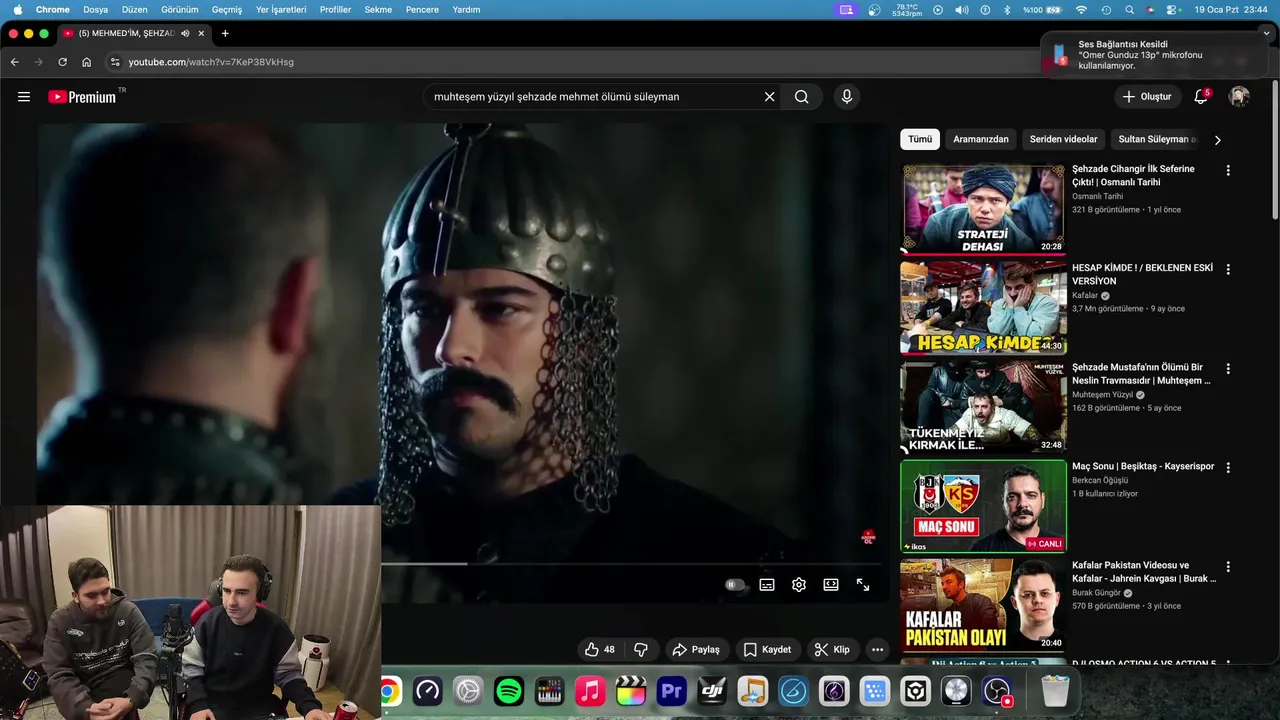Image resolution: width=1280 pixels, height=720 pixels.
Task: Open the Görünüm menu
Action: coord(180,9)
